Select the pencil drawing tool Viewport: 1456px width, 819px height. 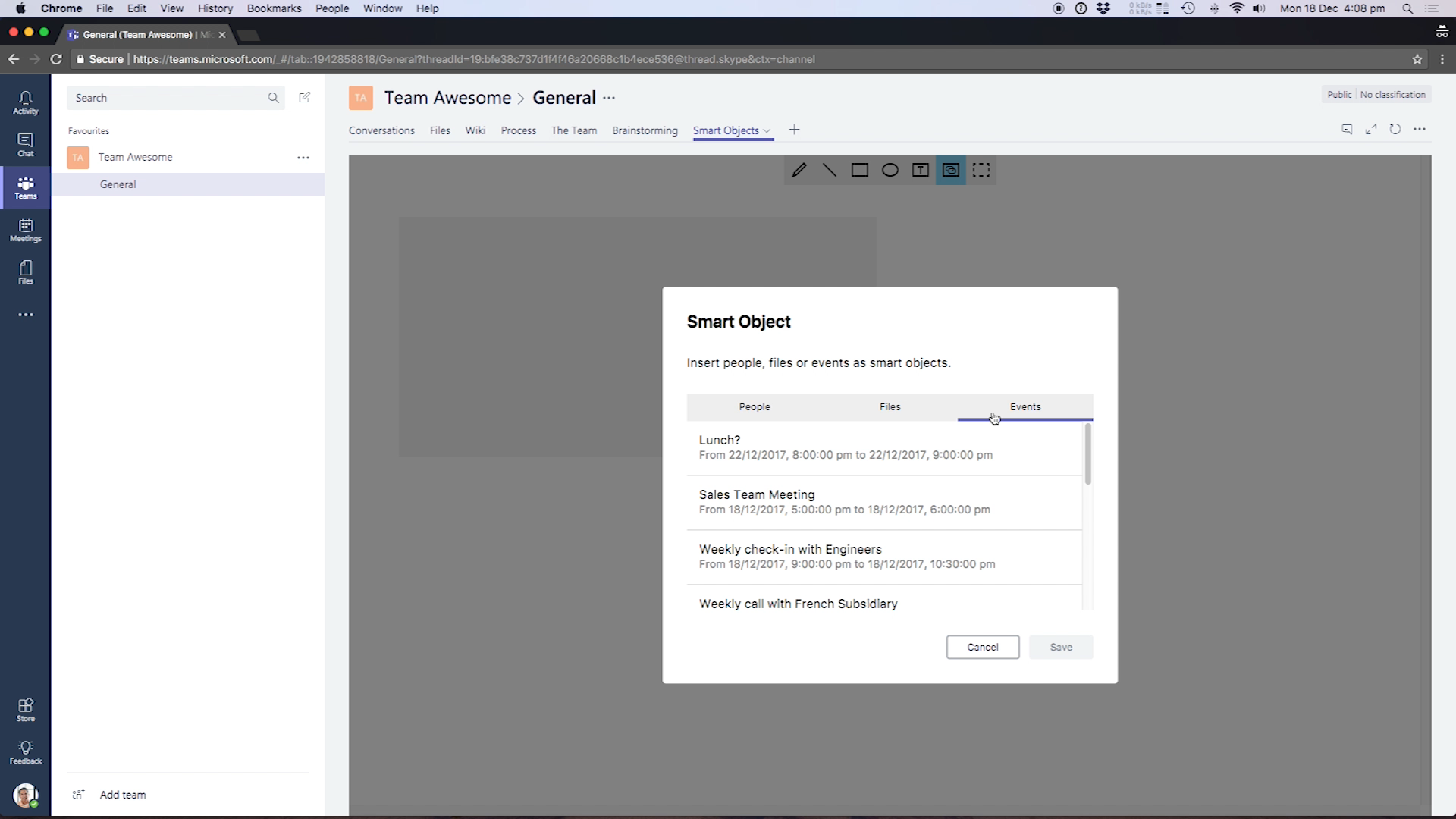pos(799,170)
